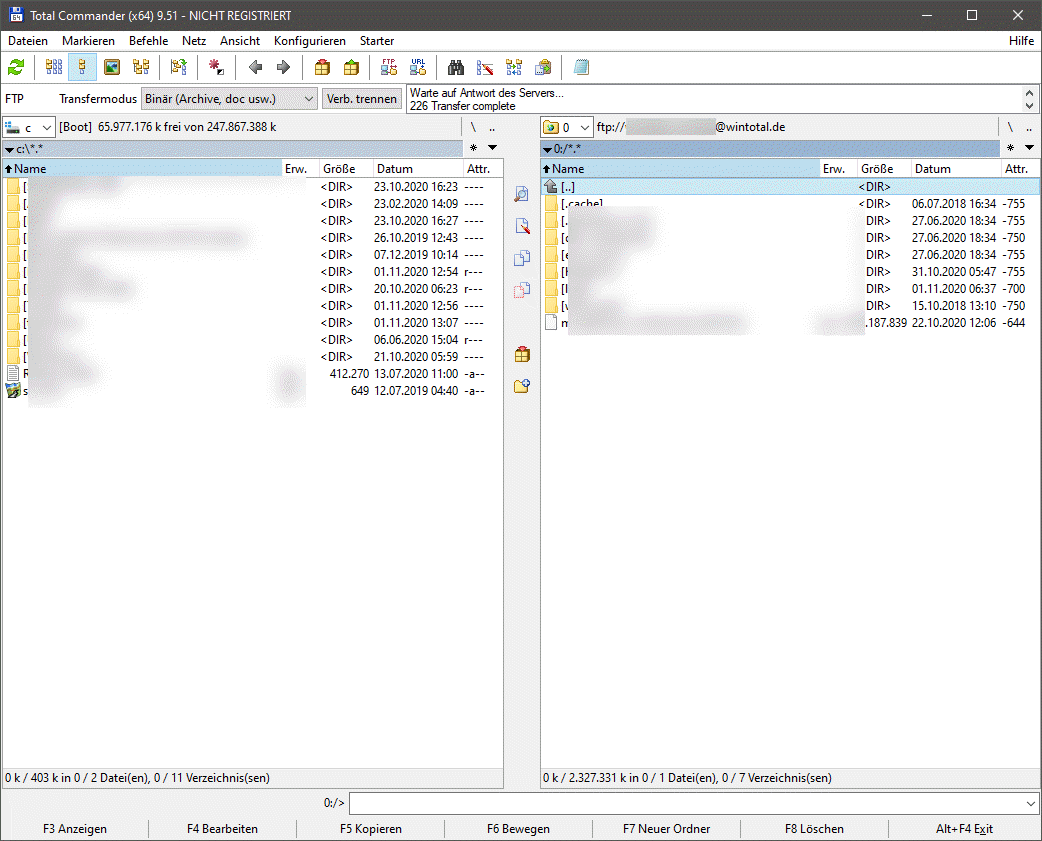
Task: Click the copy names to clipboard icon
Action: [543, 67]
